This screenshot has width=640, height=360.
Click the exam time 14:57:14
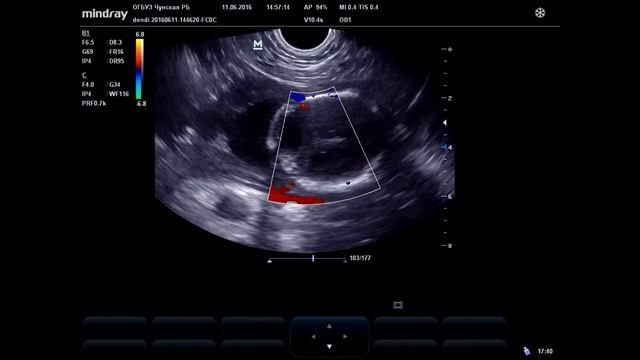click(x=278, y=7)
